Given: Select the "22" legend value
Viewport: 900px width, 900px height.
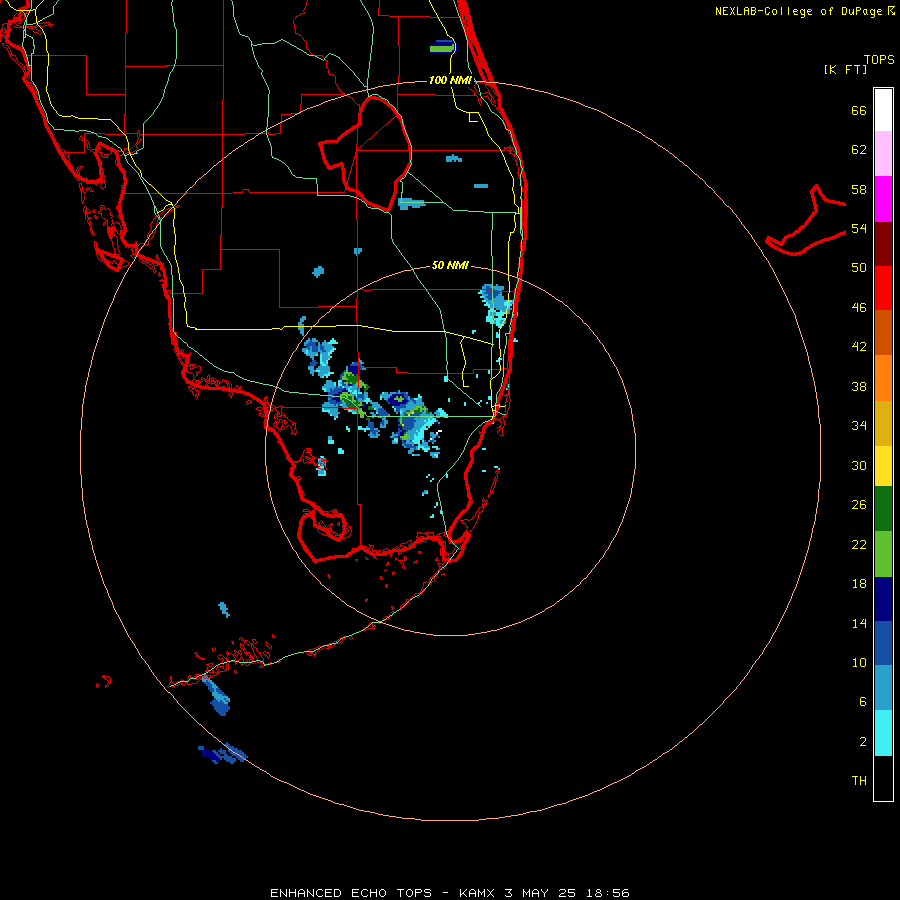Looking at the screenshot, I should pos(859,544).
